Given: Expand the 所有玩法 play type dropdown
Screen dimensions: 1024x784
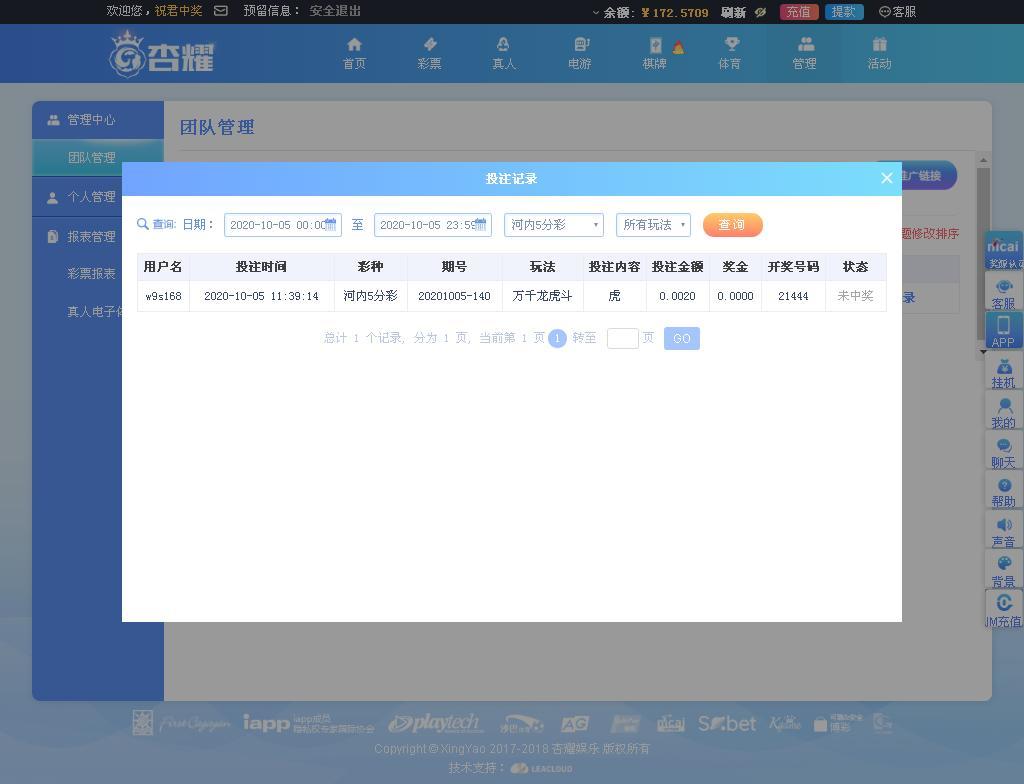Looking at the screenshot, I should click(x=653, y=225).
